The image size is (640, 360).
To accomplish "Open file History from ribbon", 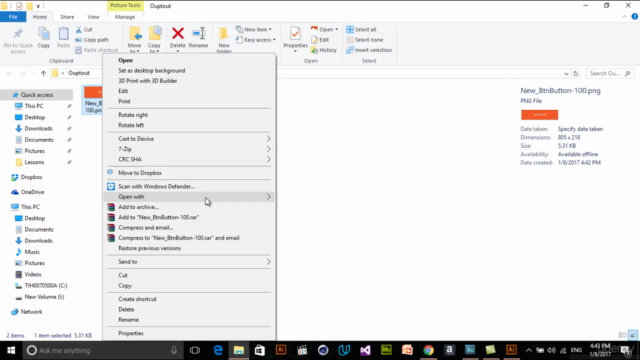I will pos(324,50).
